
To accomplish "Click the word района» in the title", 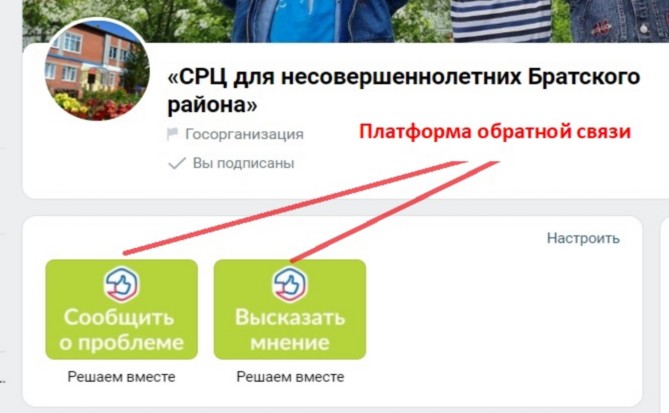I will pos(212,105).
